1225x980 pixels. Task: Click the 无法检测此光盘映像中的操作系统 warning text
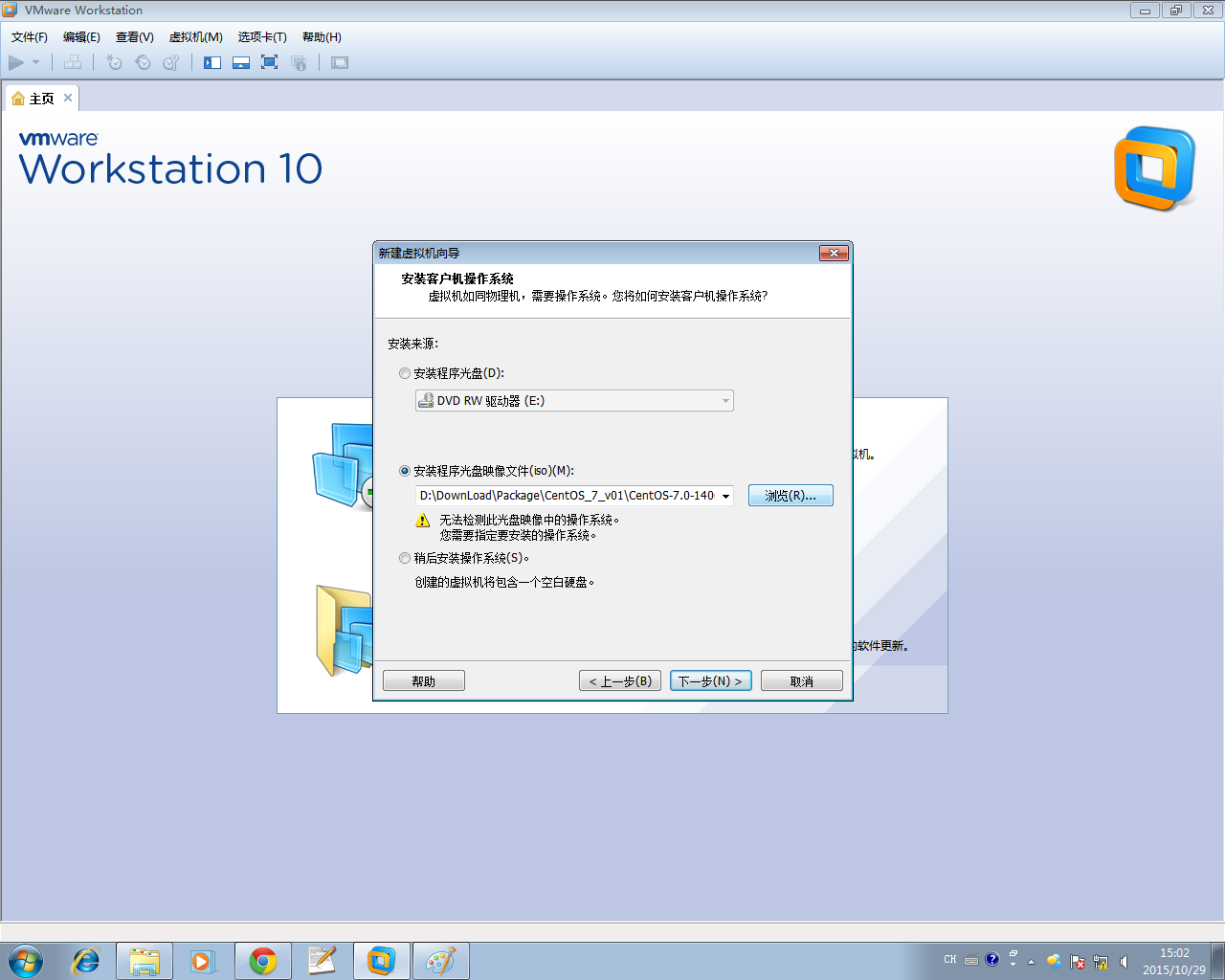click(x=529, y=520)
